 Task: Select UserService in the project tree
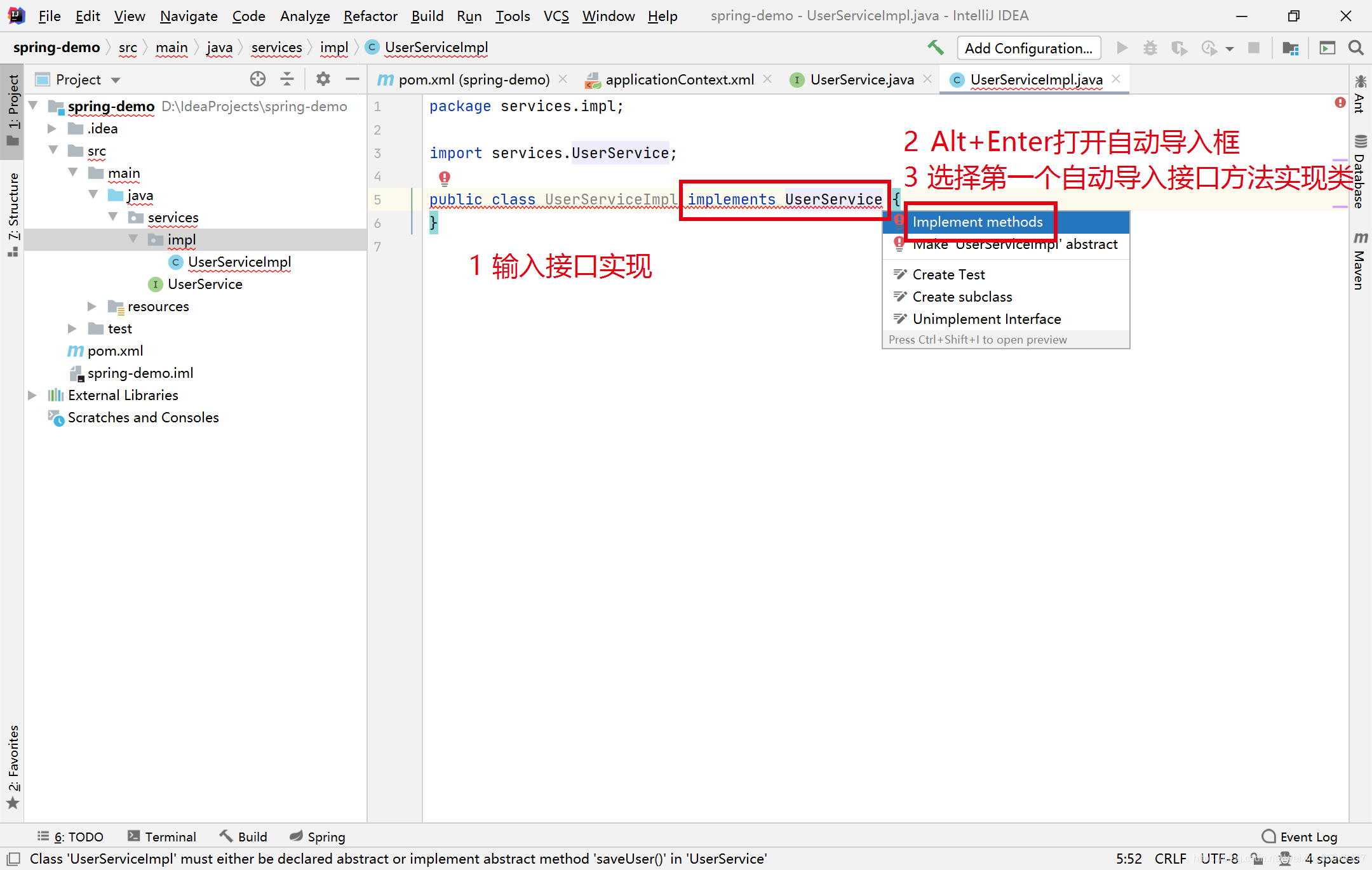click(x=205, y=284)
